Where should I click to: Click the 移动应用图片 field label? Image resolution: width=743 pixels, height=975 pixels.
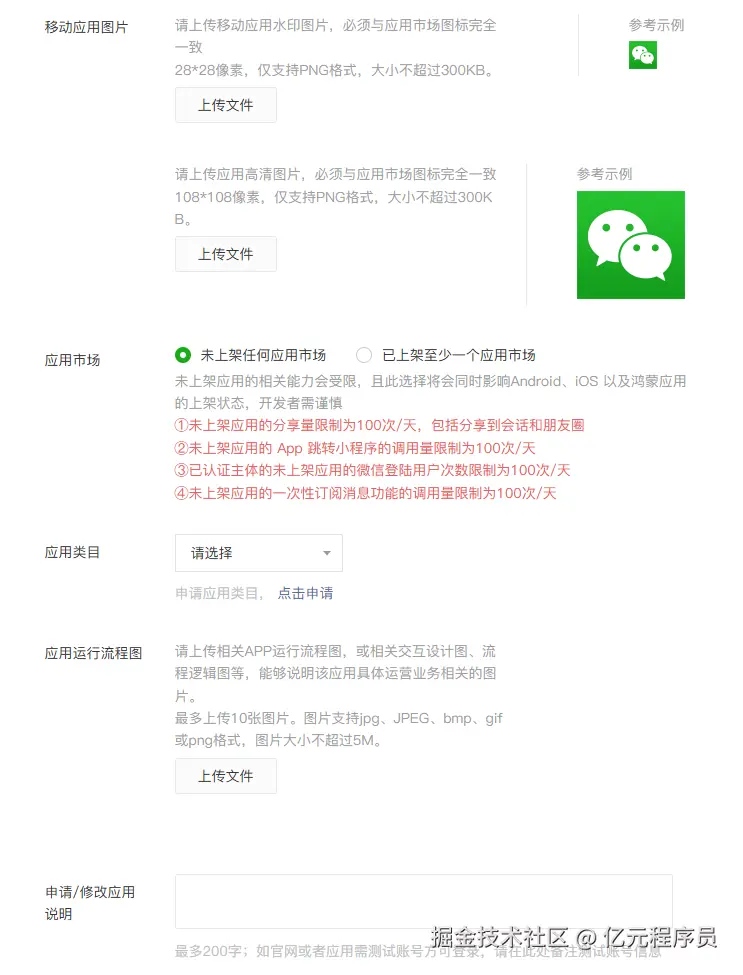tap(86, 27)
